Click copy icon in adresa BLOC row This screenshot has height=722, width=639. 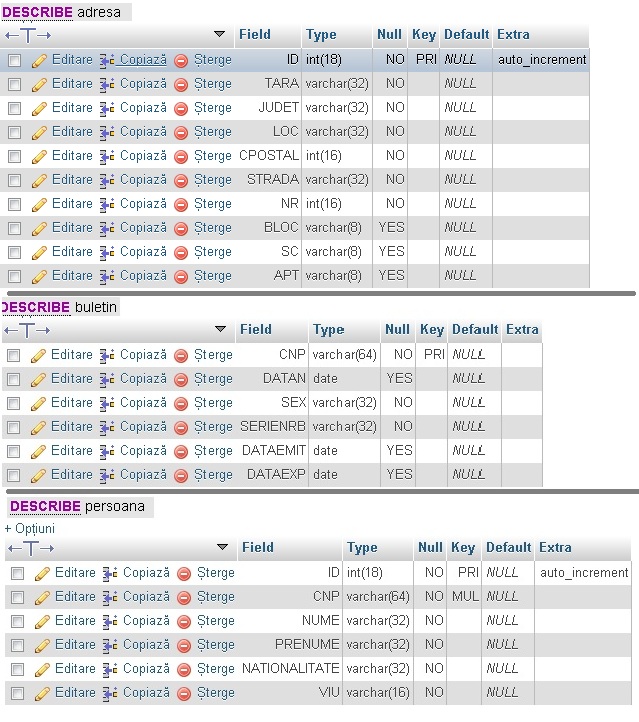107,228
